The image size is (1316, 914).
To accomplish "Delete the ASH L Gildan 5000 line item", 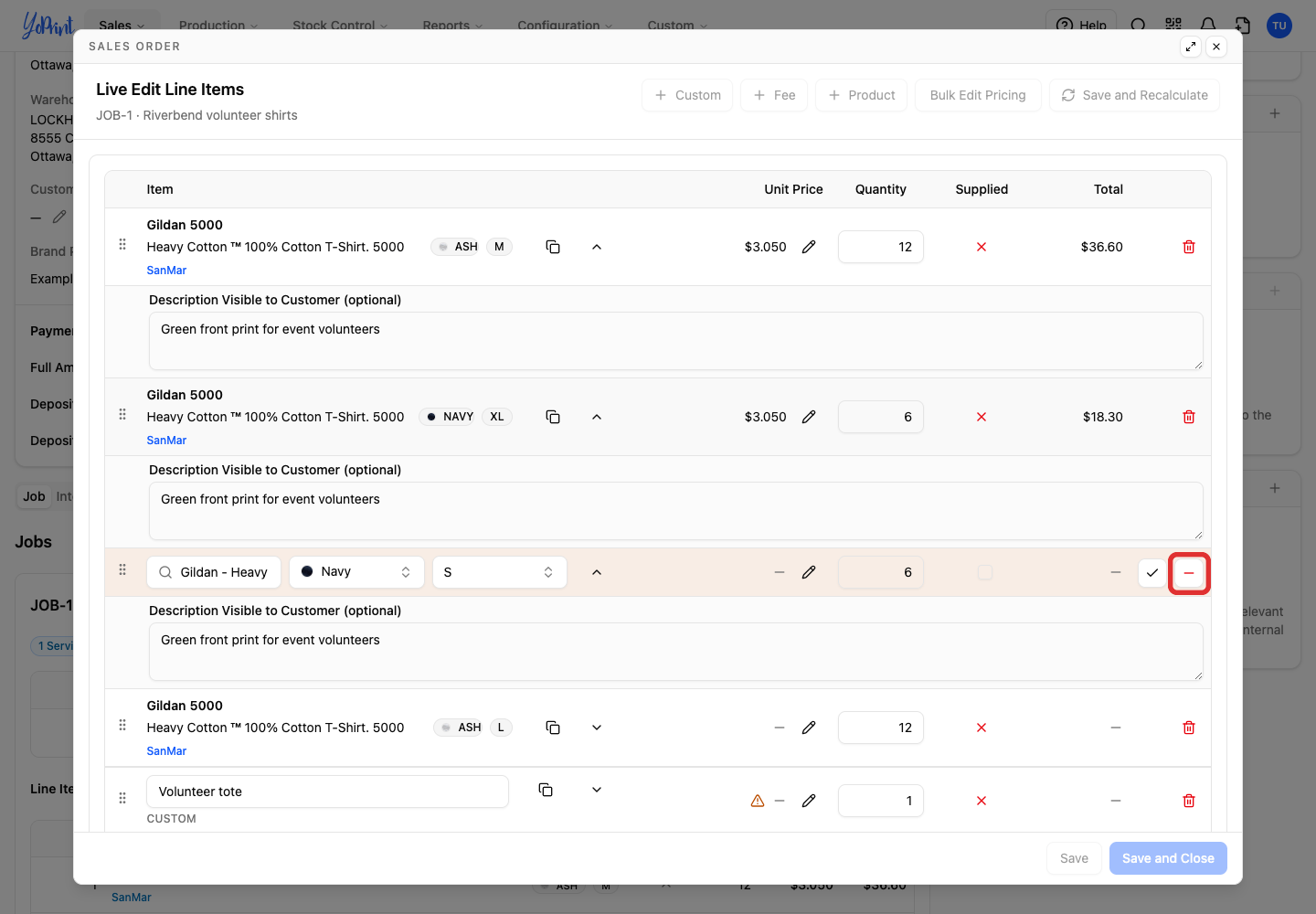I will click(1189, 728).
